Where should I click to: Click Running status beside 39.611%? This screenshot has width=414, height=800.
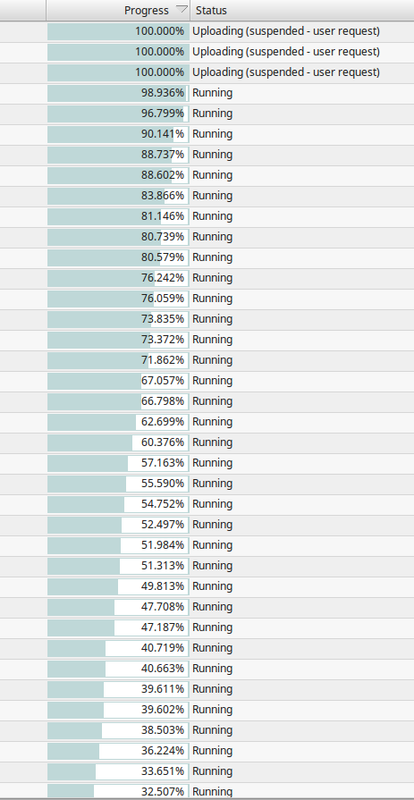pos(212,689)
